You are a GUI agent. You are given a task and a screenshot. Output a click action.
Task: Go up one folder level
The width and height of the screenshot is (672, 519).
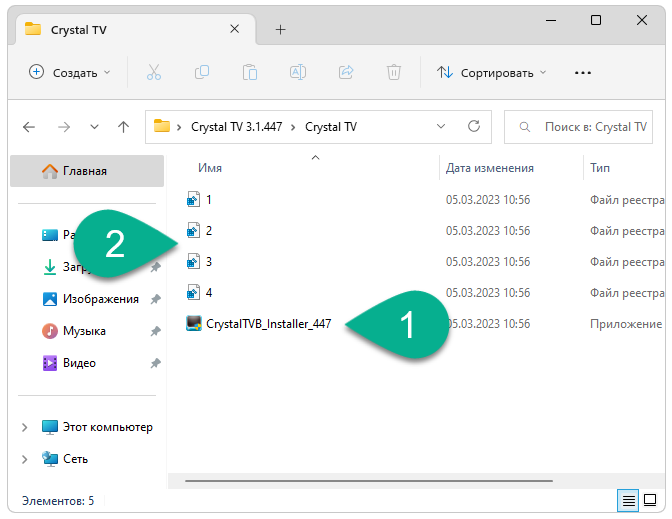click(123, 127)
